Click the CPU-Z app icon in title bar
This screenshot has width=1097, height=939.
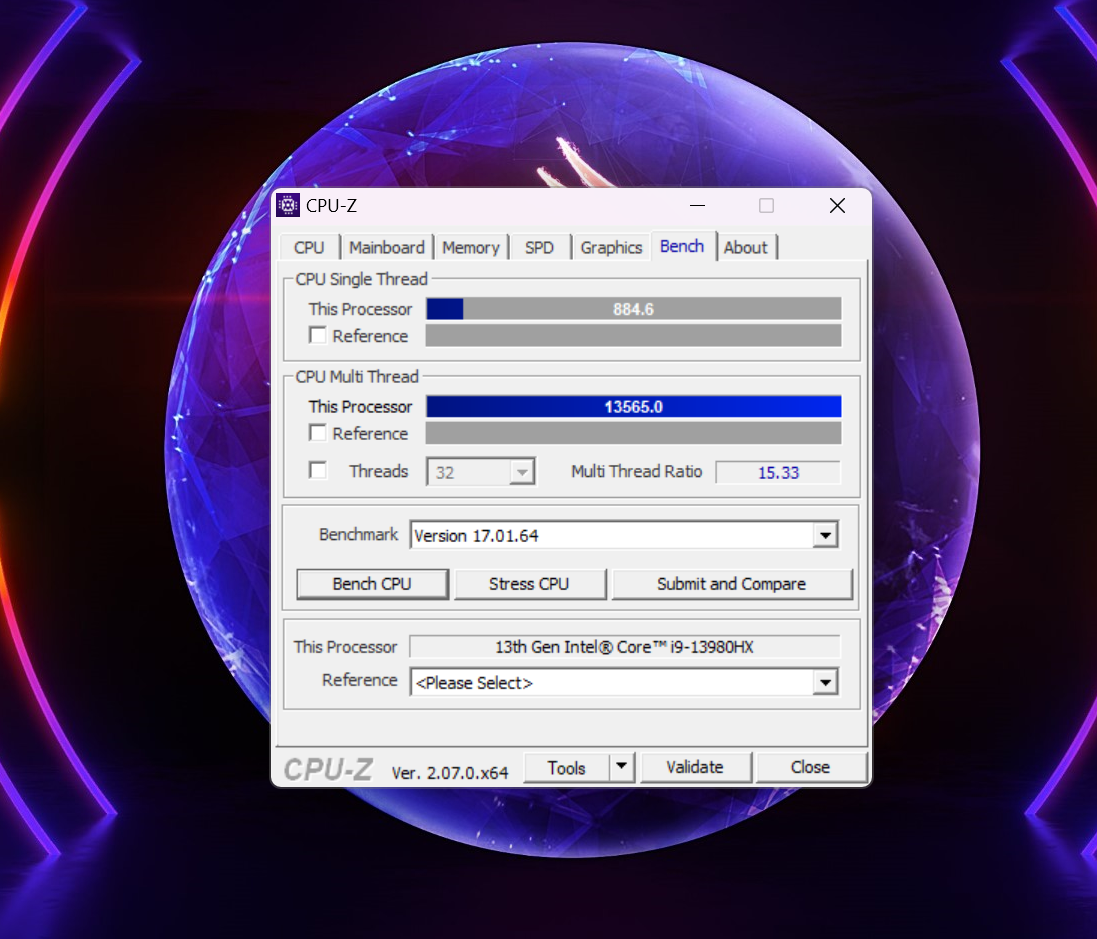pos(288,205)
